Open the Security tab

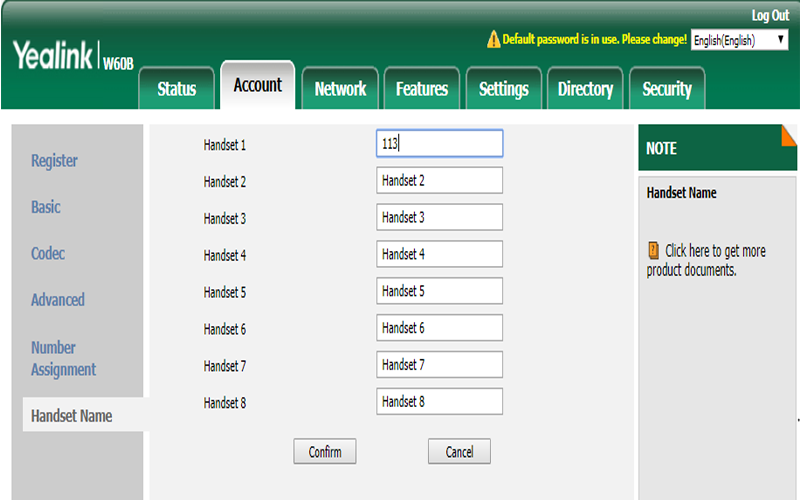[x=667, y=89]
